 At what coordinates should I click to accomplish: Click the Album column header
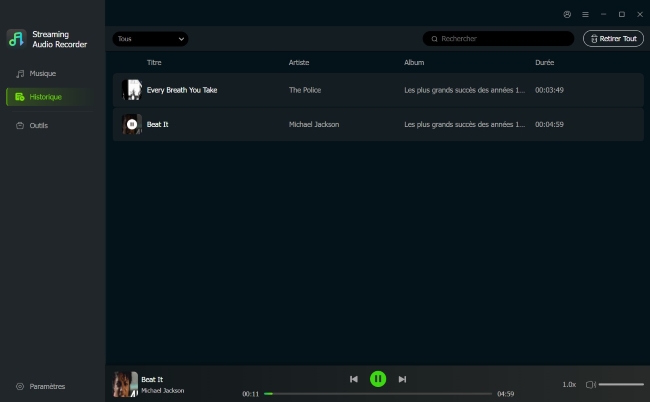pyautogui.click(x=414, y=63)
